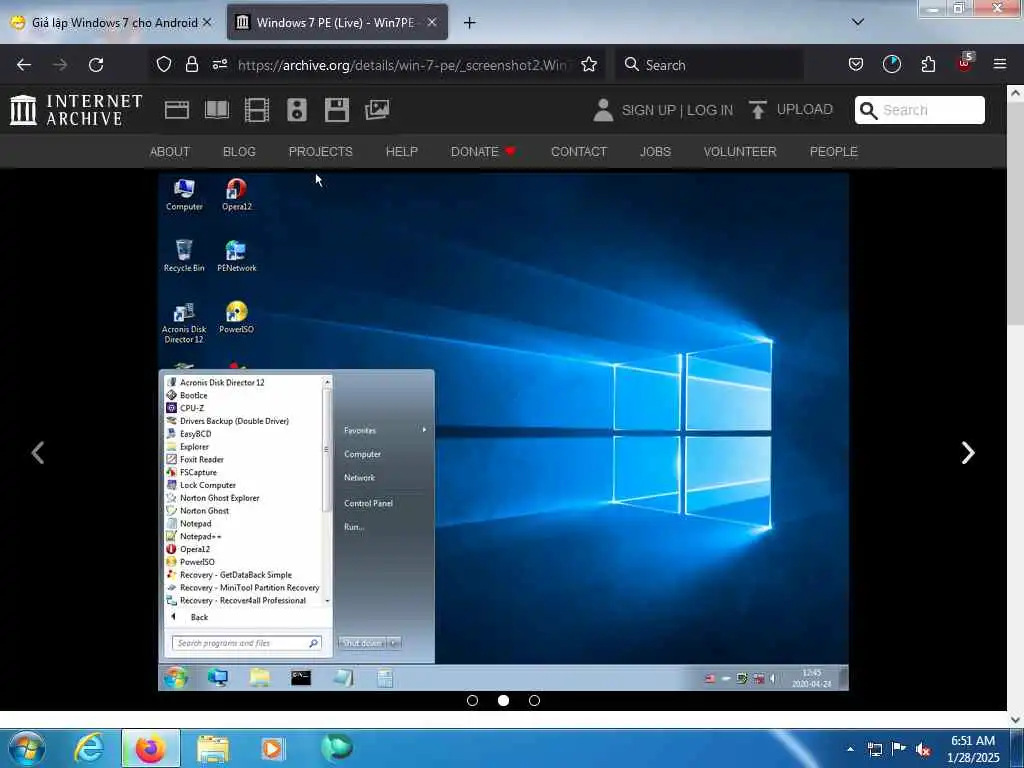Open the Images icon in archive nav
1024x768 pixels.
pyautogui.click(x=377, y=110)
